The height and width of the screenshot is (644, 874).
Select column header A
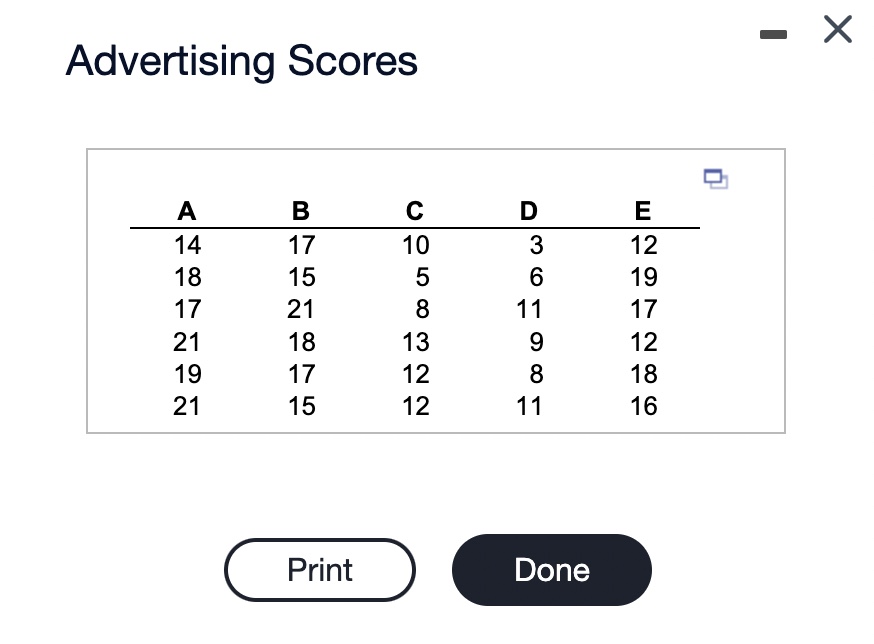coord(186,211)
